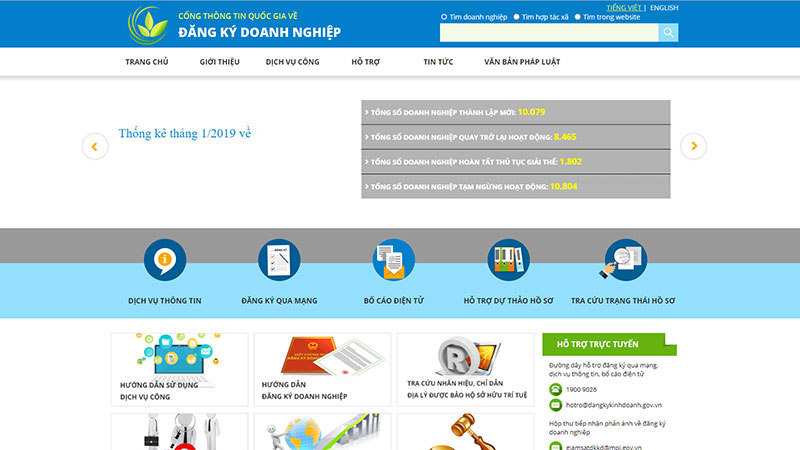Open the Văn bản pháp luật menu
Viewport: 800px width, 450px height.
pyautogui.click(x=522, y=62)
